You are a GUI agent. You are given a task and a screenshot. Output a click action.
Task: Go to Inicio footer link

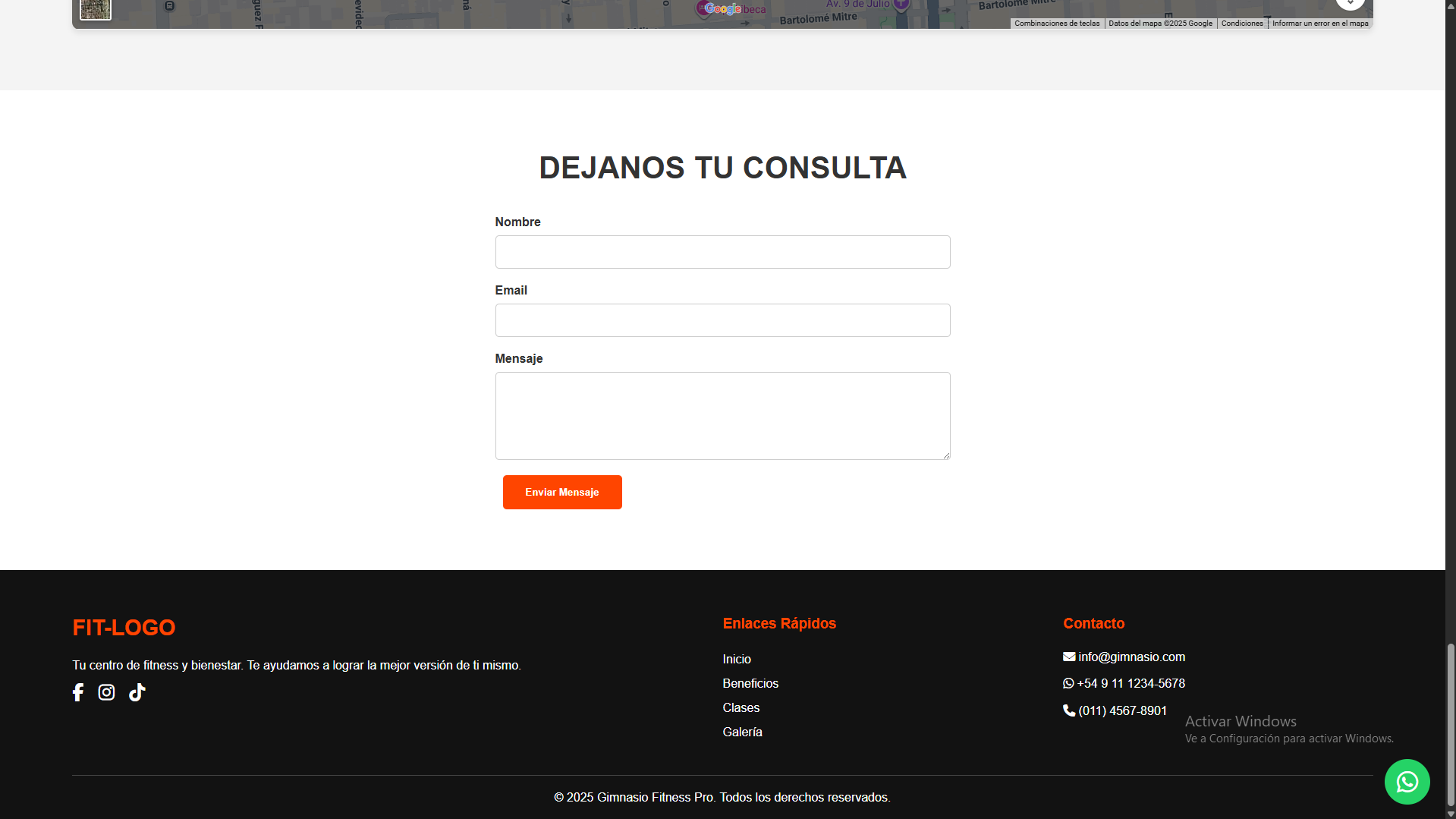point(737,659)
